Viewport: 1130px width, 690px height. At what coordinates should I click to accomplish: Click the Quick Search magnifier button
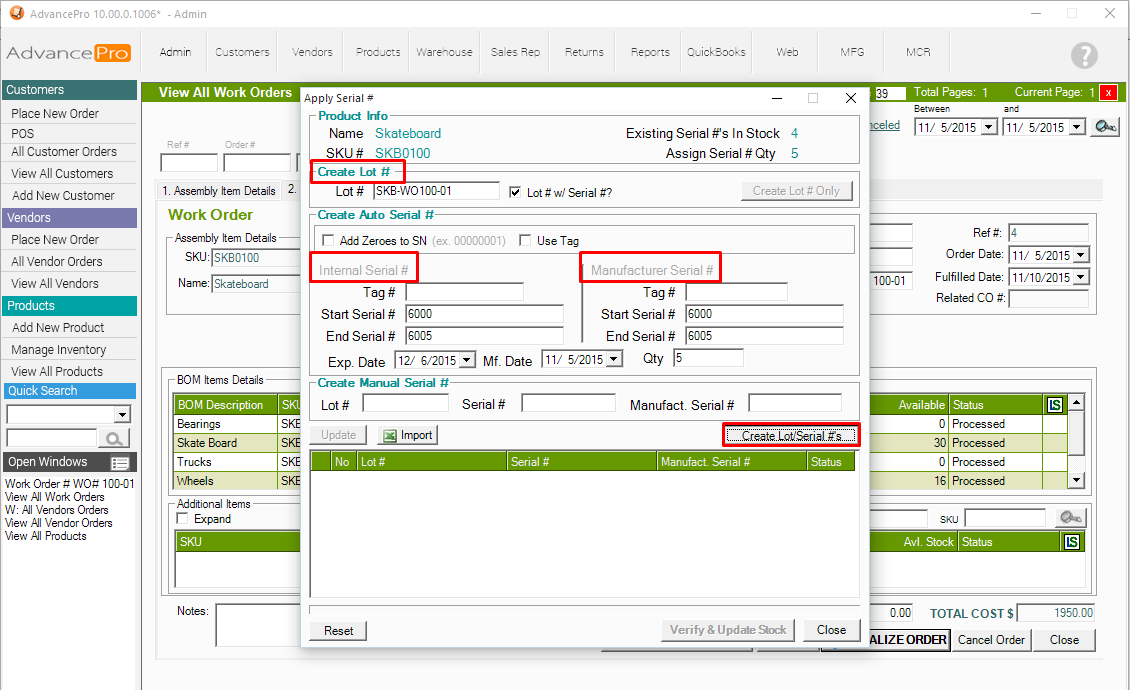click(x=114, y=438)
